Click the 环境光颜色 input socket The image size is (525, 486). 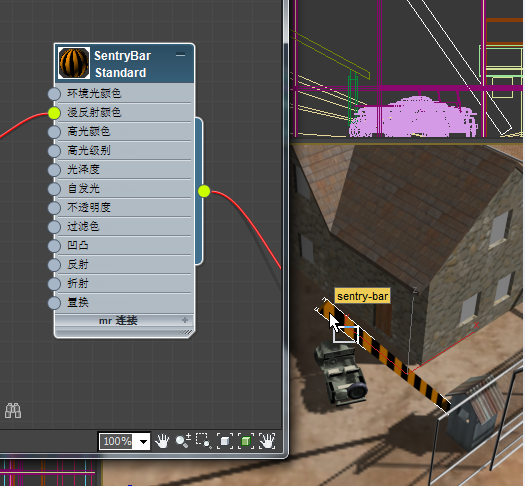pos(54,94)
